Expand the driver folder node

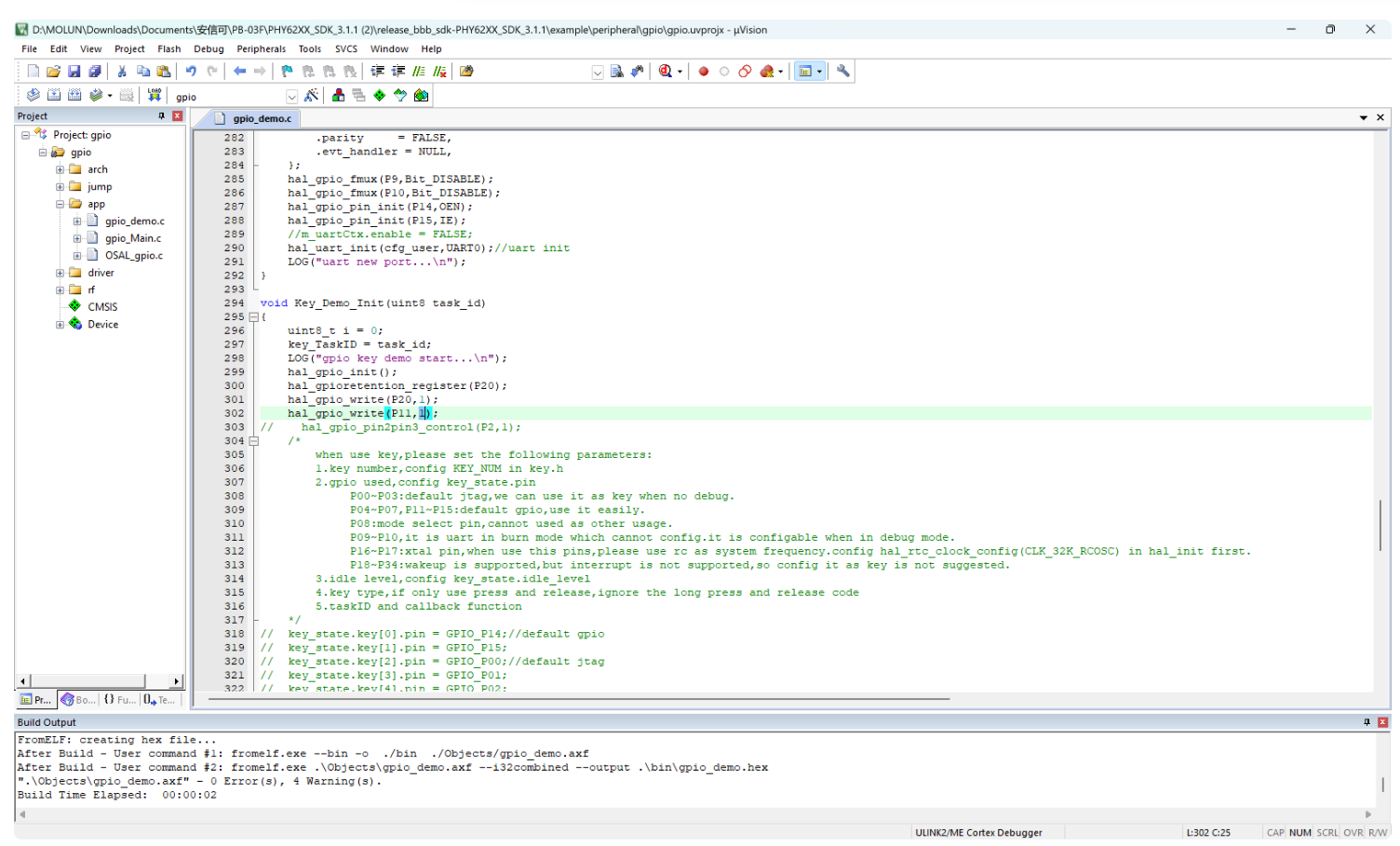coord(60,273)
